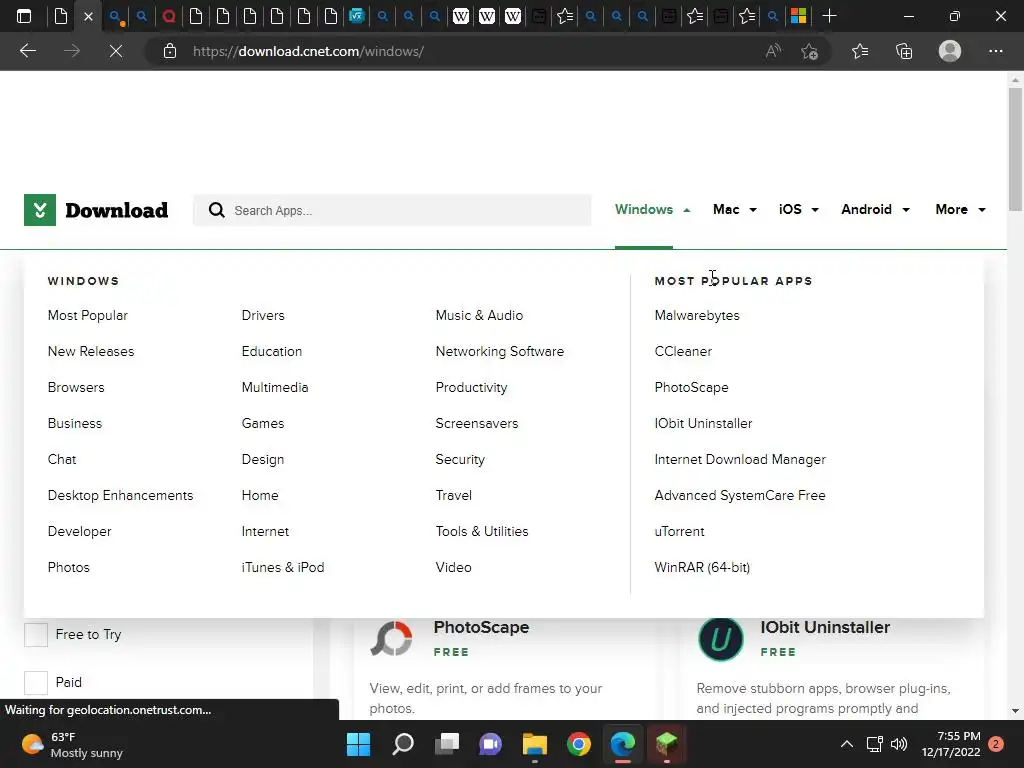Open taskbar Search icon
This screenshot has height=768, width=1024.
pos(402,744)
